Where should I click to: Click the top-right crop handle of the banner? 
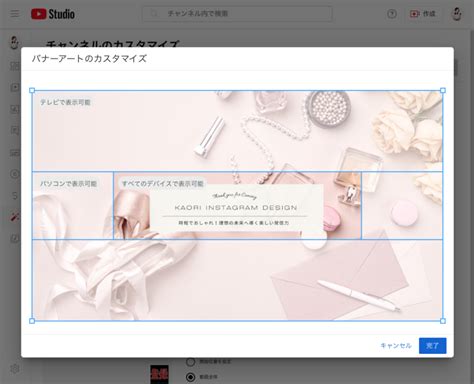443,90
